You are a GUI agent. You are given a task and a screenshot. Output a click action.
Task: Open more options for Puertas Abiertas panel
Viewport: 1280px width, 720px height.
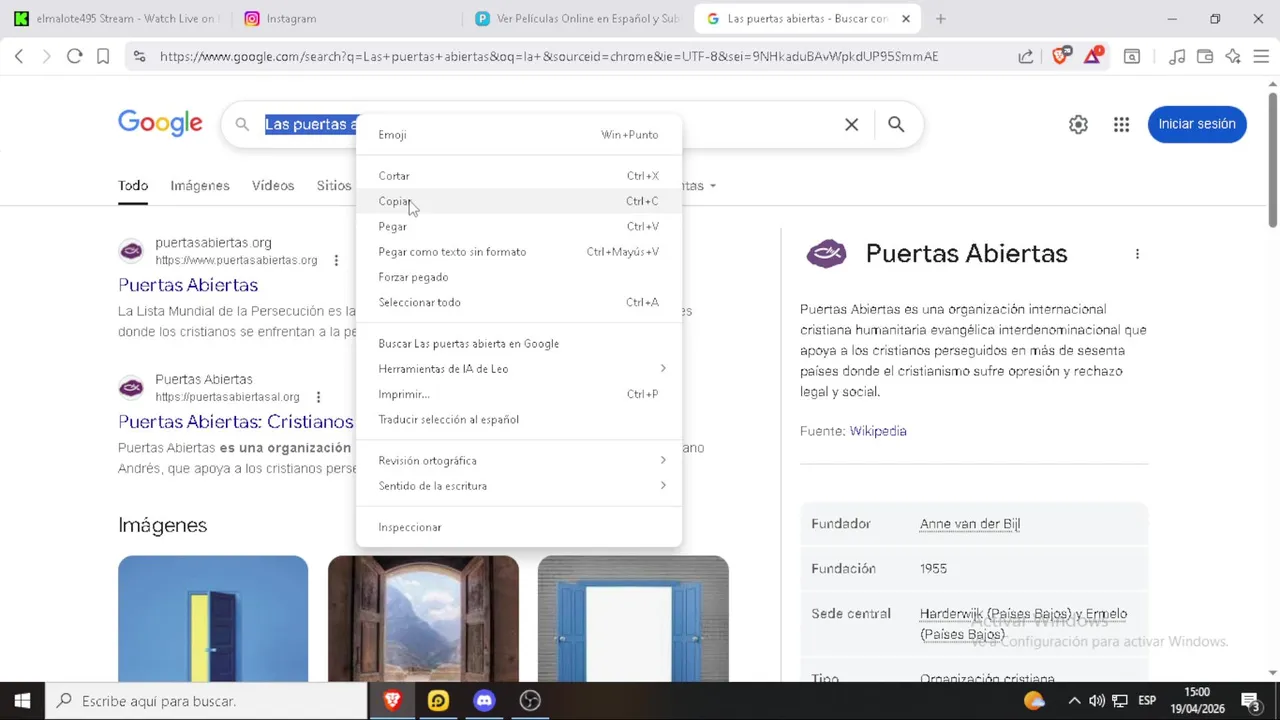pyautogui.click(x=1137, y=254)
